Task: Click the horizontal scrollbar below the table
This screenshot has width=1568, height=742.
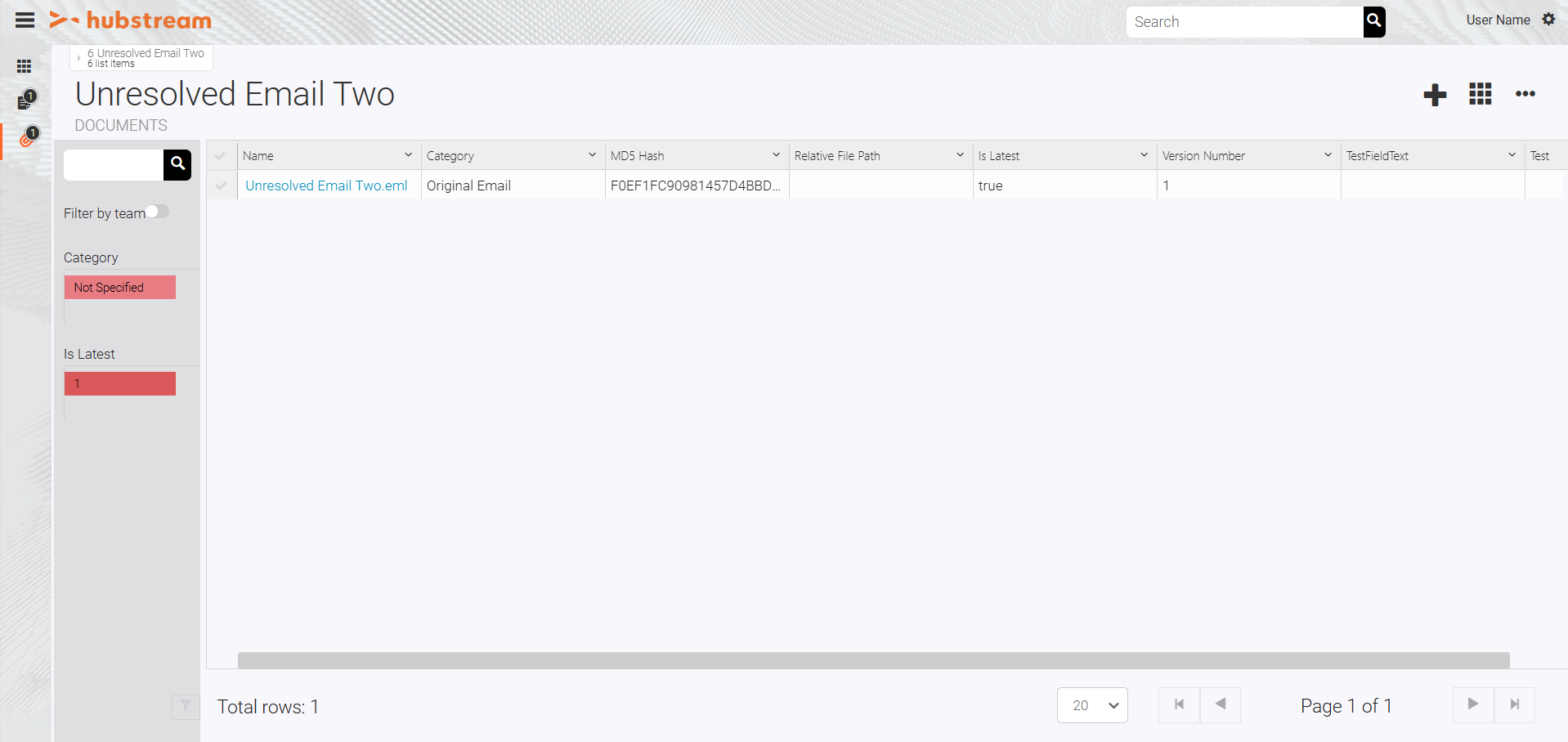Action: pyautogui.click(x=873, y=660)
